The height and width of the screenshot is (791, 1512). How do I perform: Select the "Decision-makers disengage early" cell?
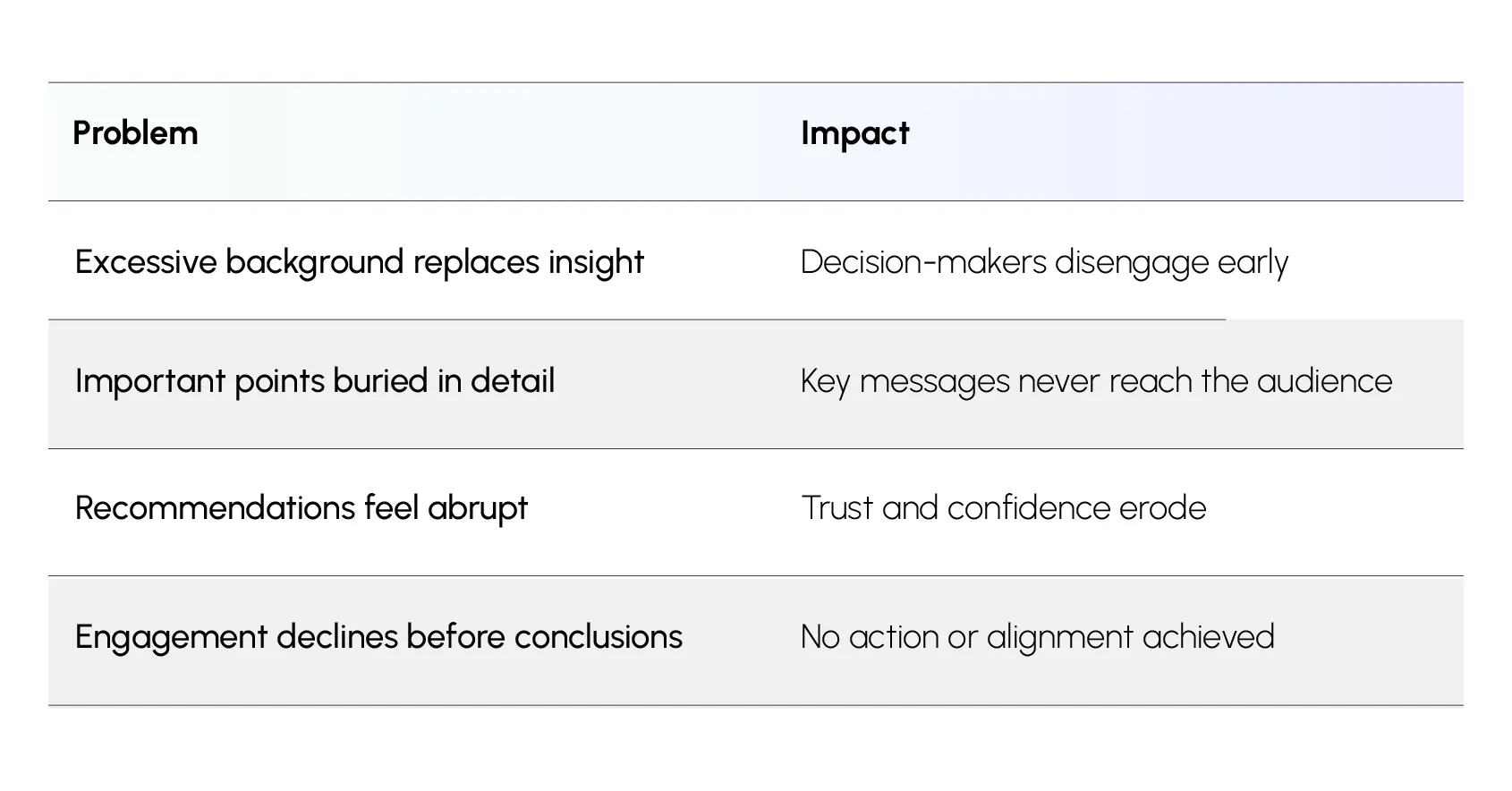(x=1043, y=262)
